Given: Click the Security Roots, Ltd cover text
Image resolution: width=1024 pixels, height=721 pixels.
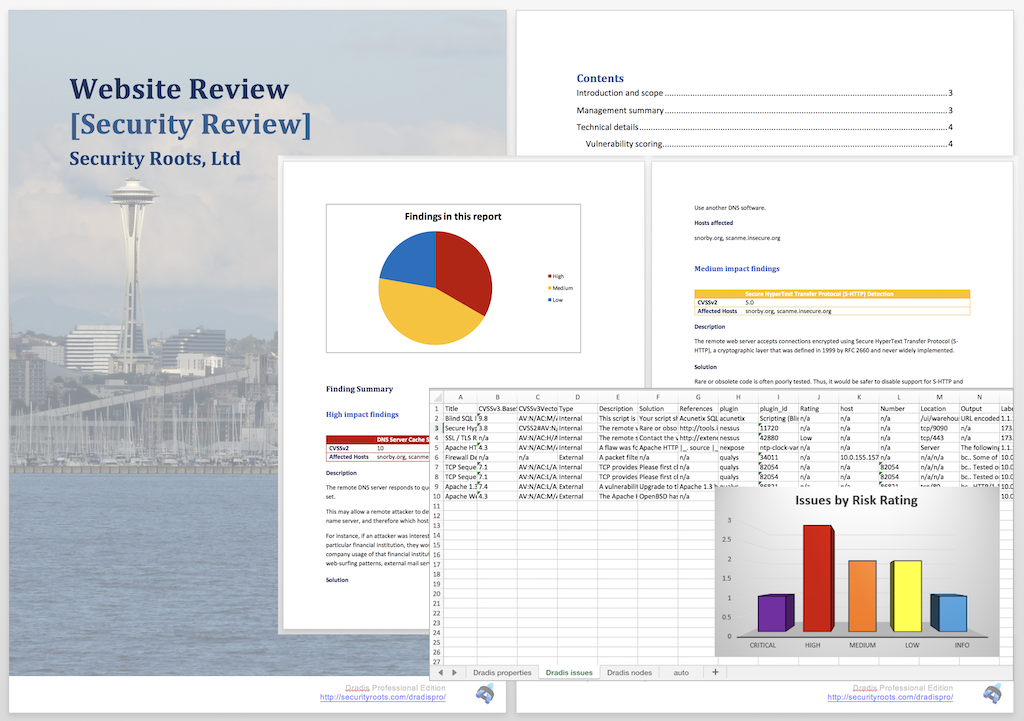Looking at the screenshot, I should [155, 159].
